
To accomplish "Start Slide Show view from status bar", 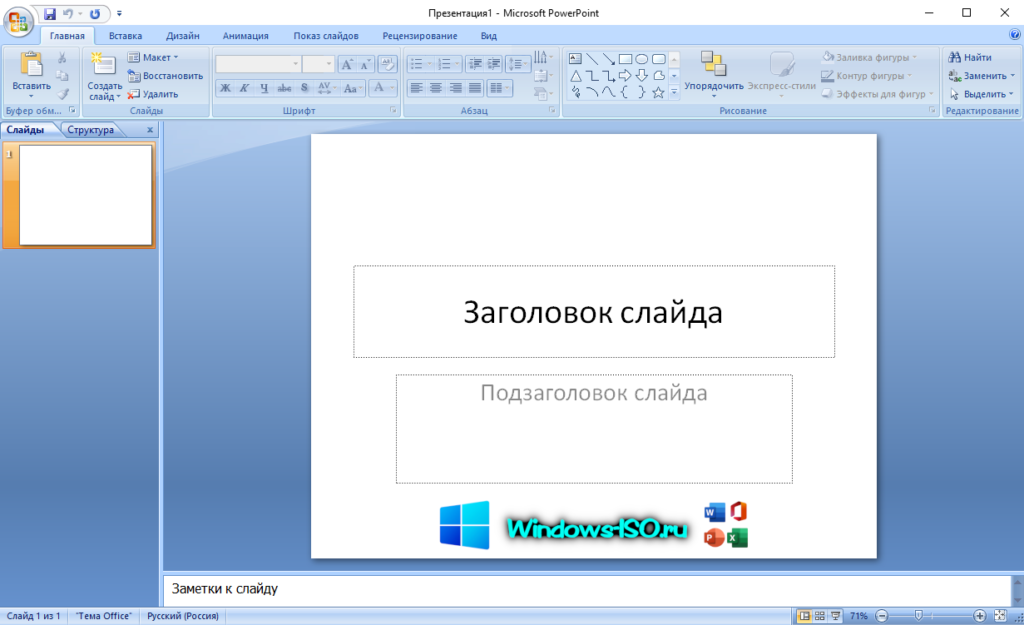I will tap(835, 616).
